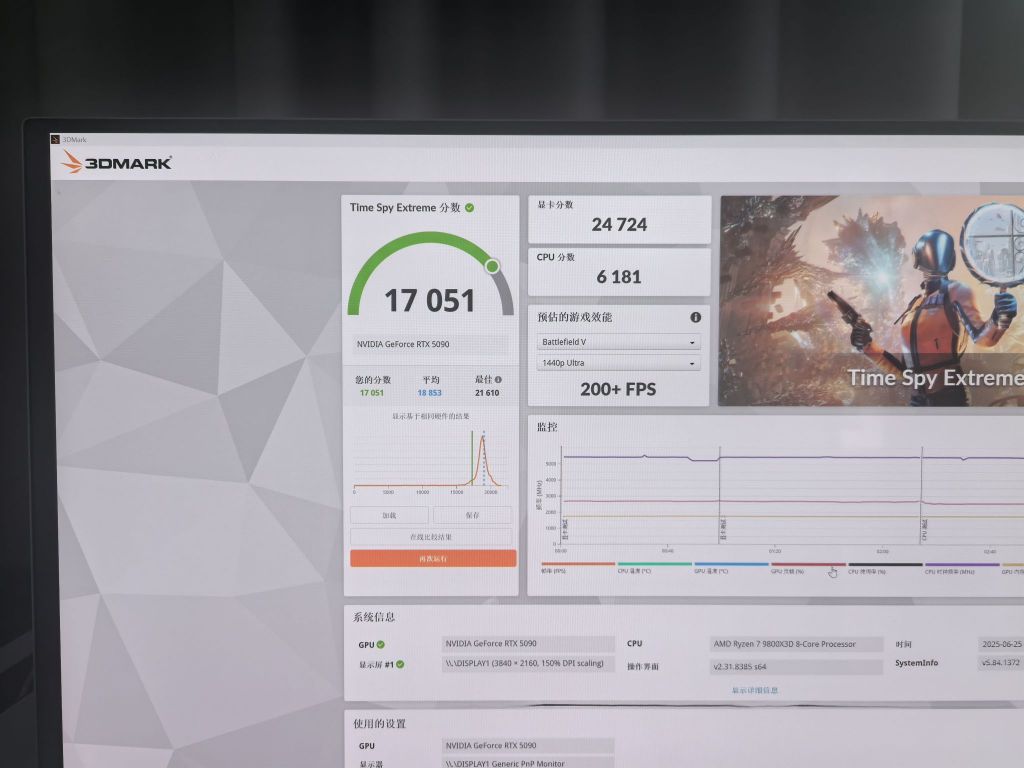
Task: Click the 3DMark icon in the window title bar
Action: click(x=57, y=138)
